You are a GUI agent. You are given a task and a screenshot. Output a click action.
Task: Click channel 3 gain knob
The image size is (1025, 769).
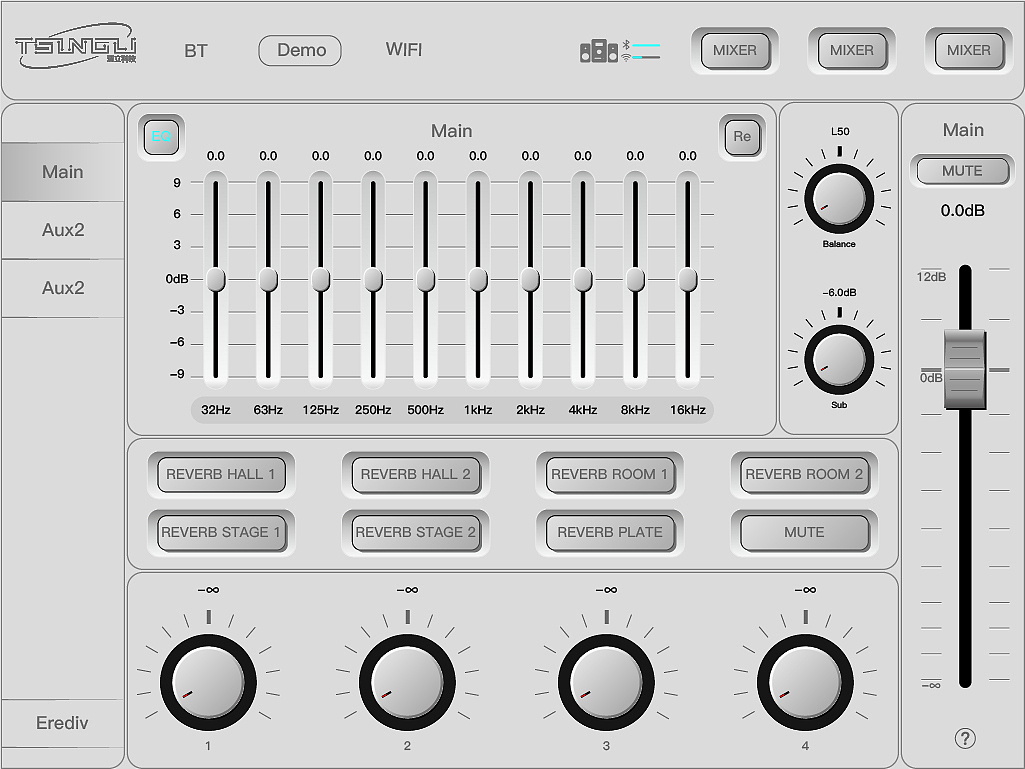pos(606,683)
